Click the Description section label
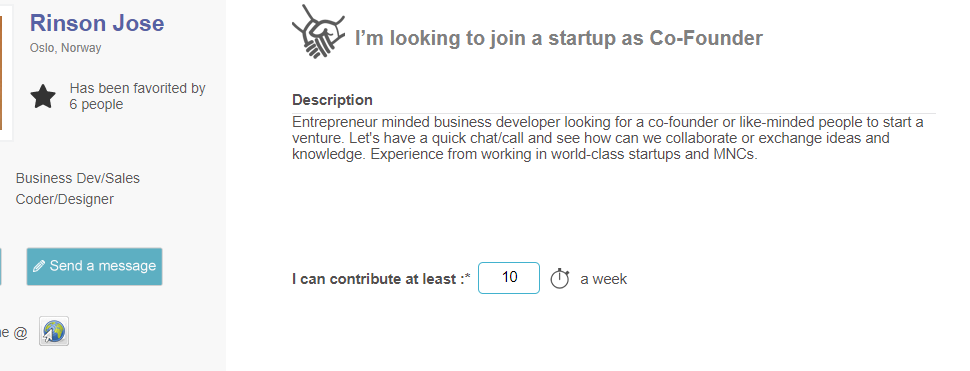 [x=332, y=100]
